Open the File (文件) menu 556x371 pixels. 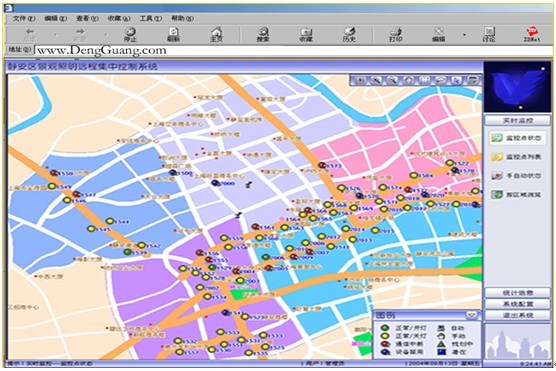(x=24, y=18)
